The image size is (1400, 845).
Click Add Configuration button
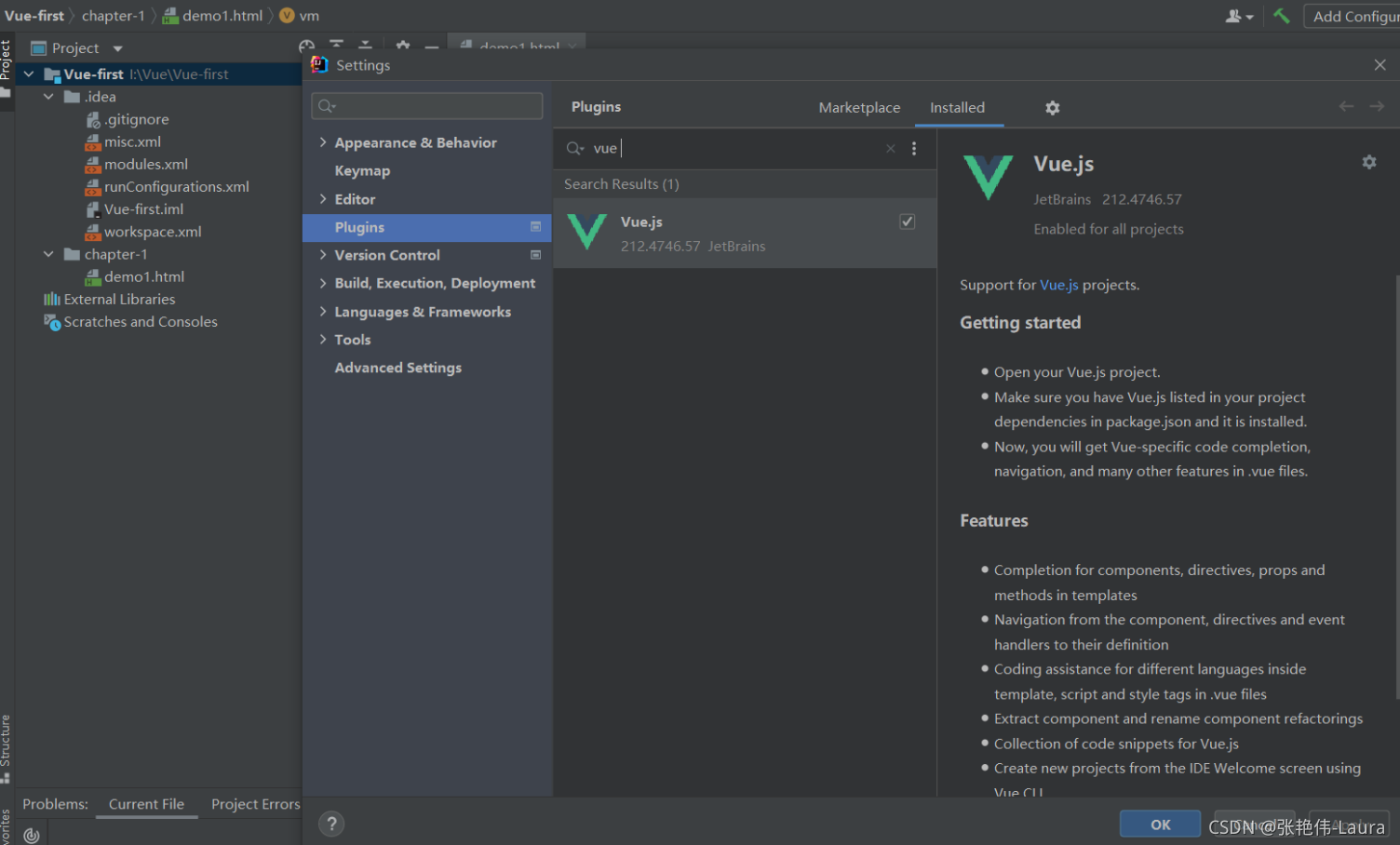tap(1353, 16)
